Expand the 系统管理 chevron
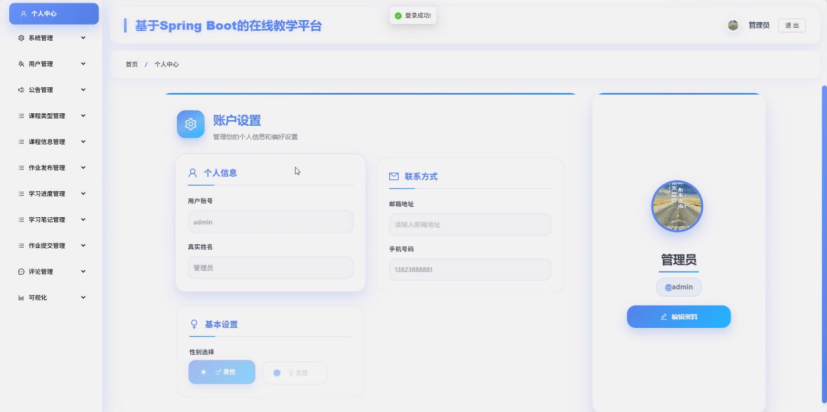 (83, 38)
